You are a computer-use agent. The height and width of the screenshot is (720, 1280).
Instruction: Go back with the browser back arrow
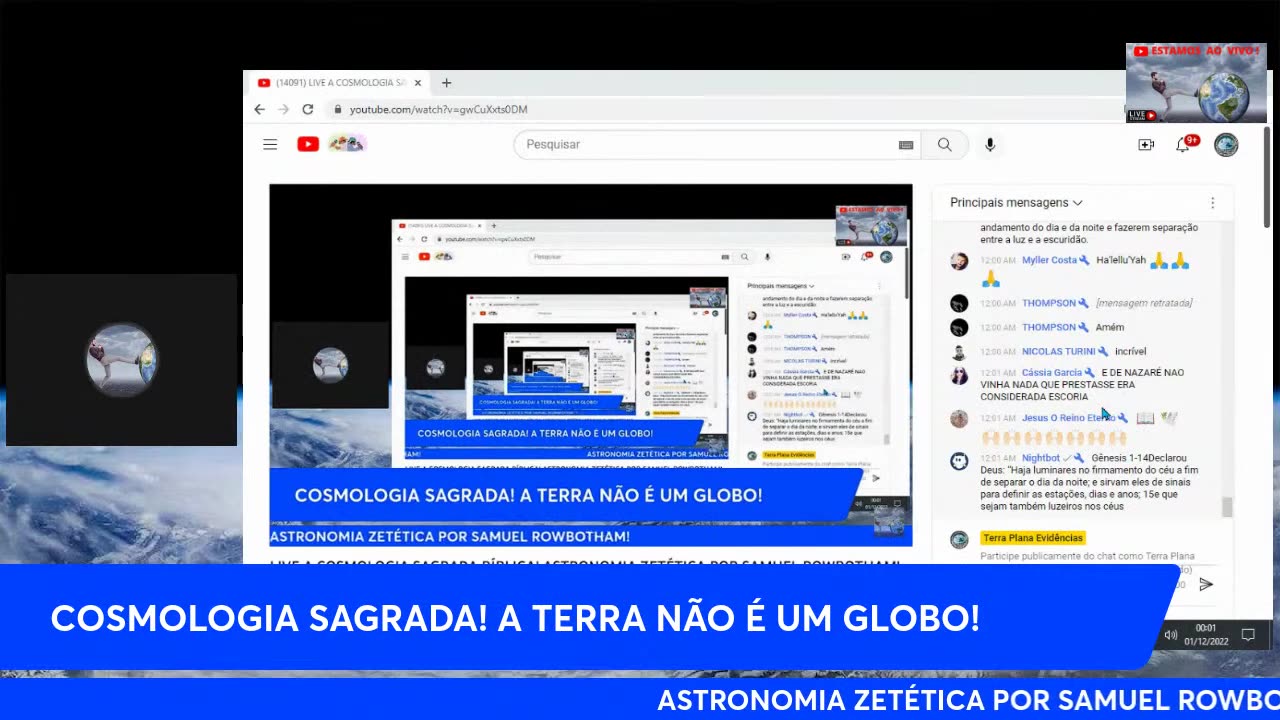point(260,109)
